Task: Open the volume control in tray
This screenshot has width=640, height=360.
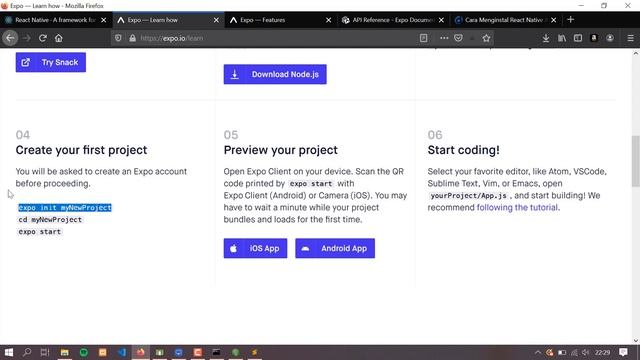Action: (x=586, y=352)
